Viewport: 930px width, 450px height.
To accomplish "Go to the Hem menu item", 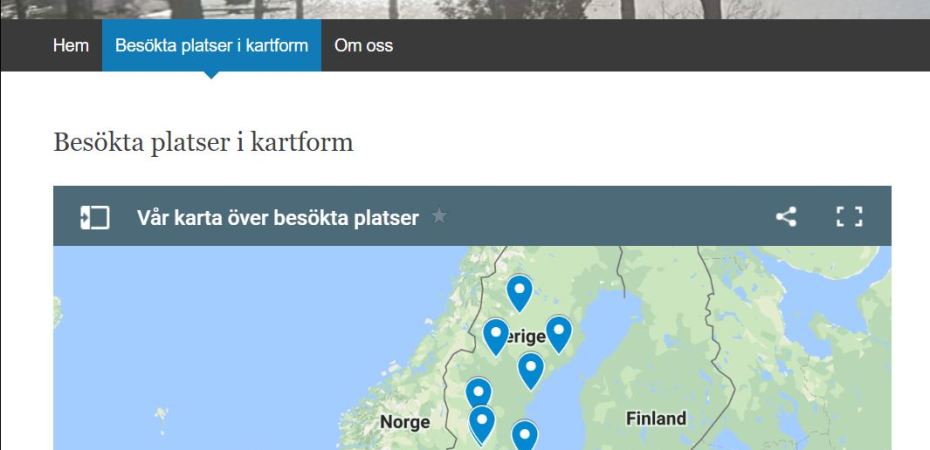I will coord(71,46).
